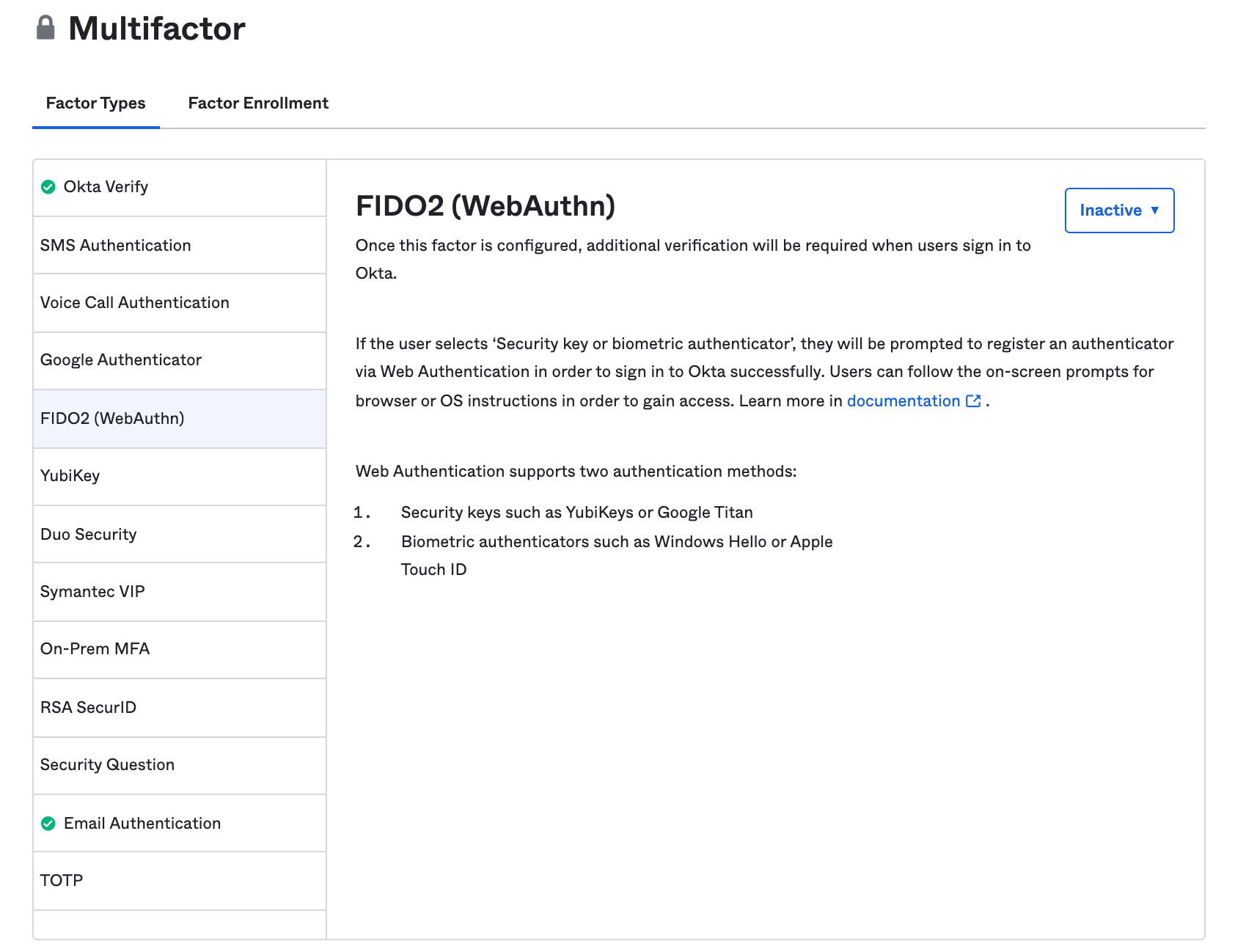Screen dimensions: 1235x952
Task: Select Duo Security factor
Action: (x=88, y=535)
